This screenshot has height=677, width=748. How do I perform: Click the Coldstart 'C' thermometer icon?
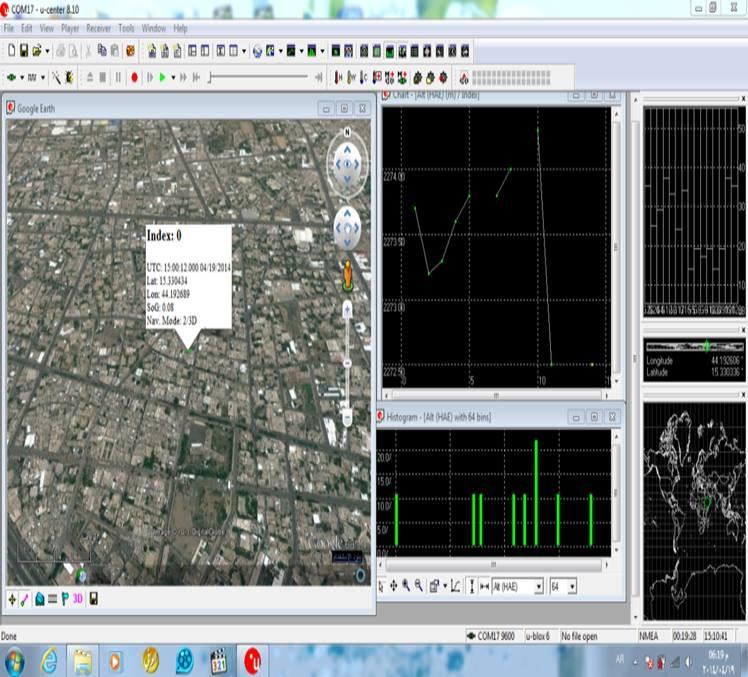(x=364, y=77)
